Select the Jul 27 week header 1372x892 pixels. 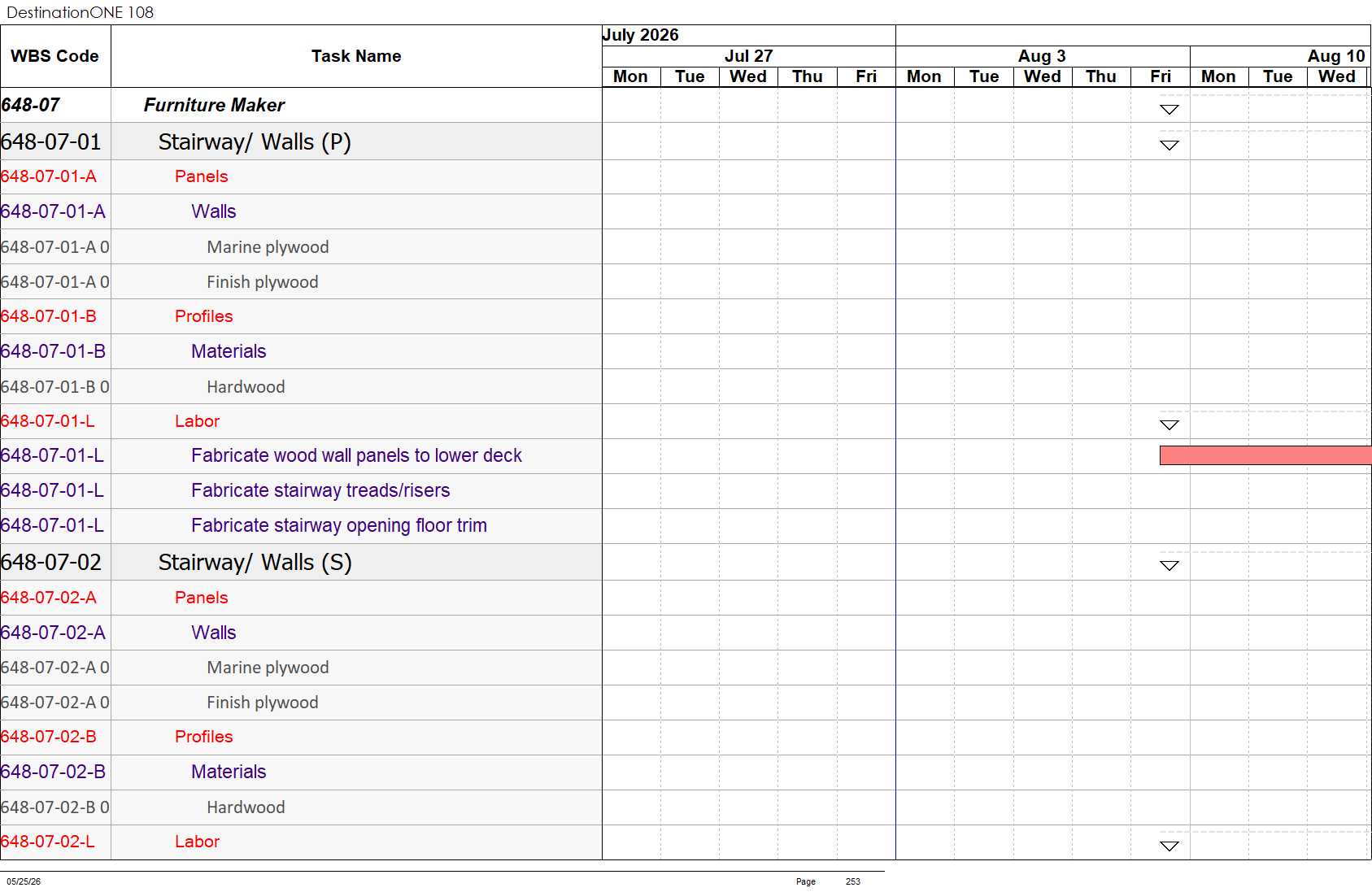pos(748,56)
